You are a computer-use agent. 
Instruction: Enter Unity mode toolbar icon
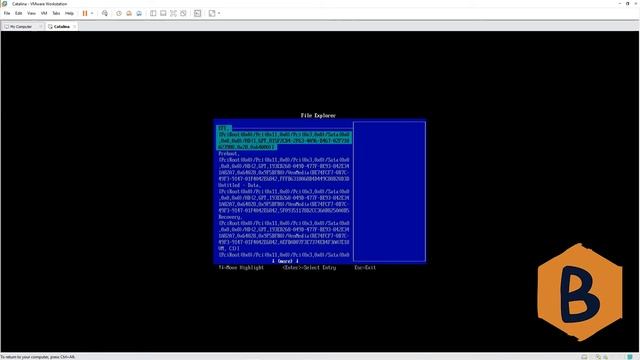[x=184, y=13]
